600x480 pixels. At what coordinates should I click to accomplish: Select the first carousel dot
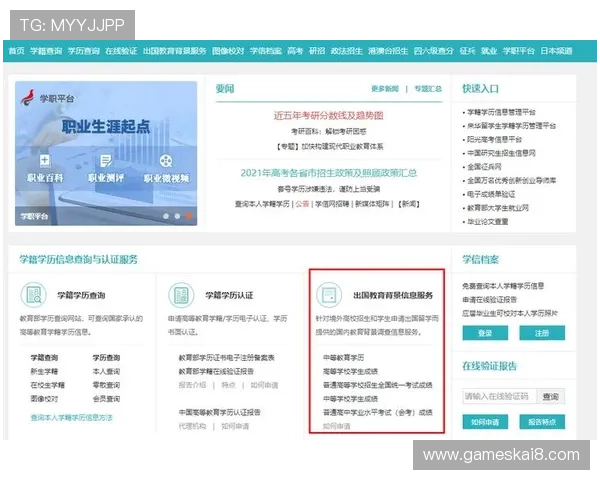(x=166, y=216)
